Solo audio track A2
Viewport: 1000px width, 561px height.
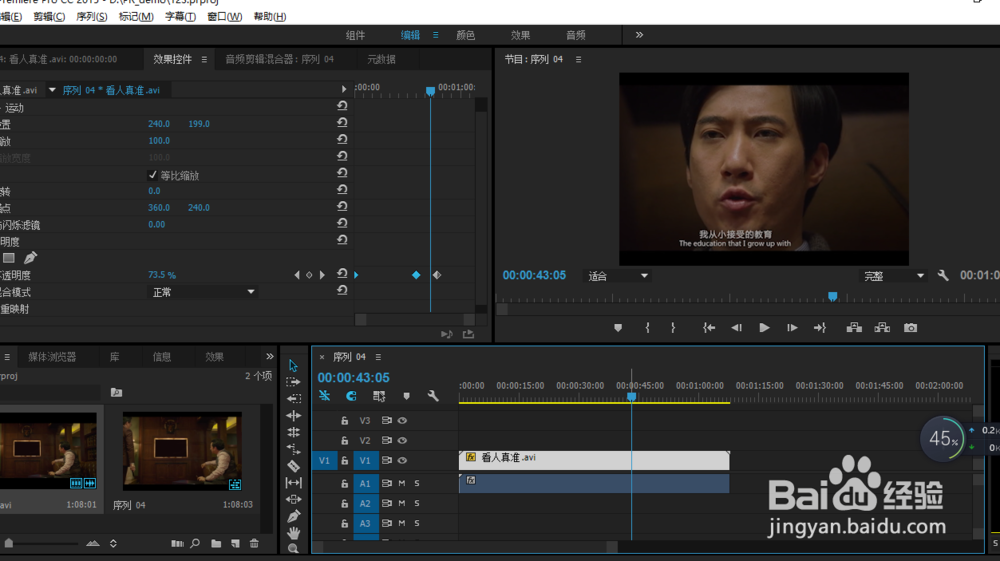pos(417,503)
